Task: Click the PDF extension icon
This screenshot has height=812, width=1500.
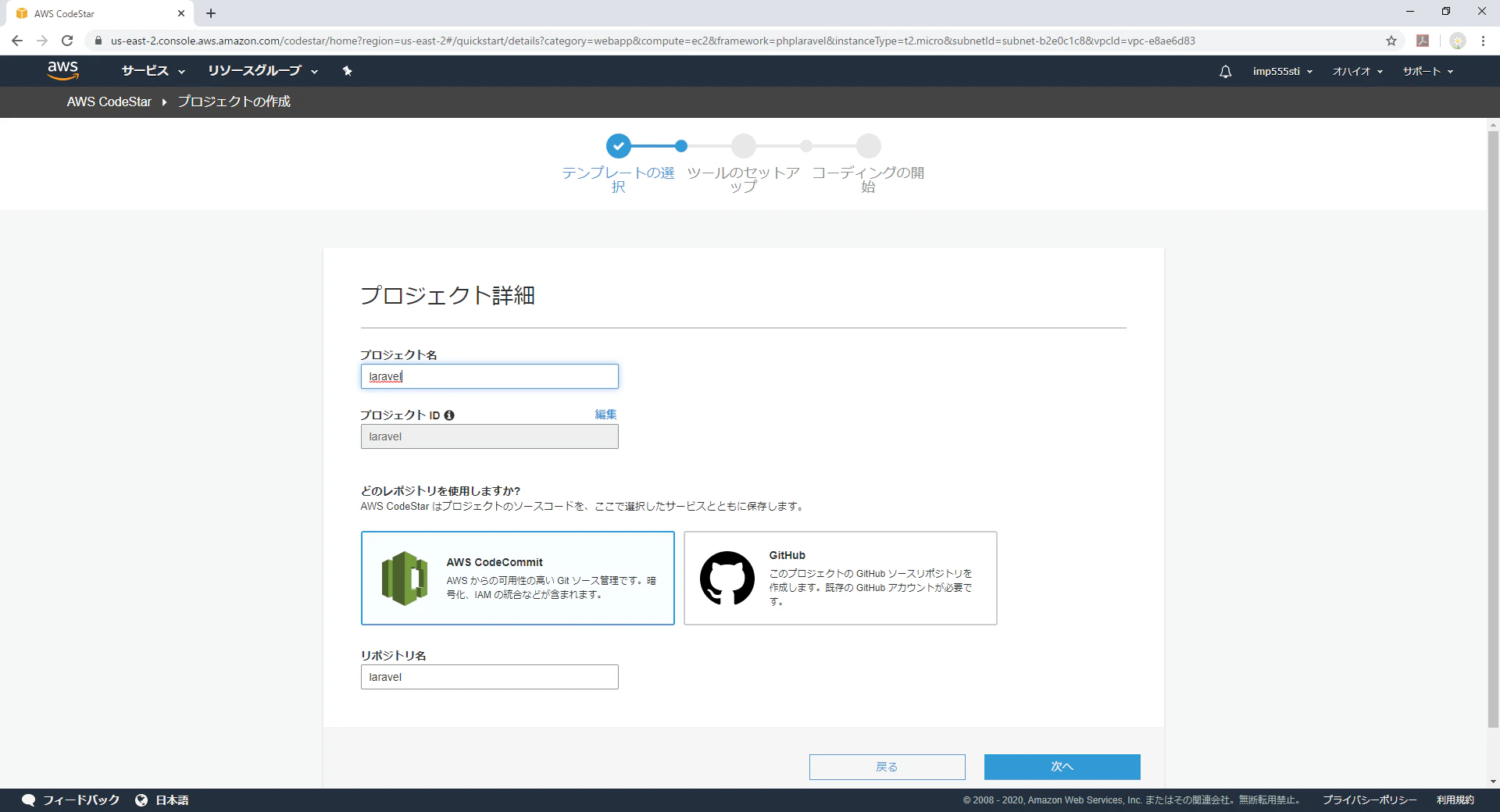Action: click(1423, 41)
